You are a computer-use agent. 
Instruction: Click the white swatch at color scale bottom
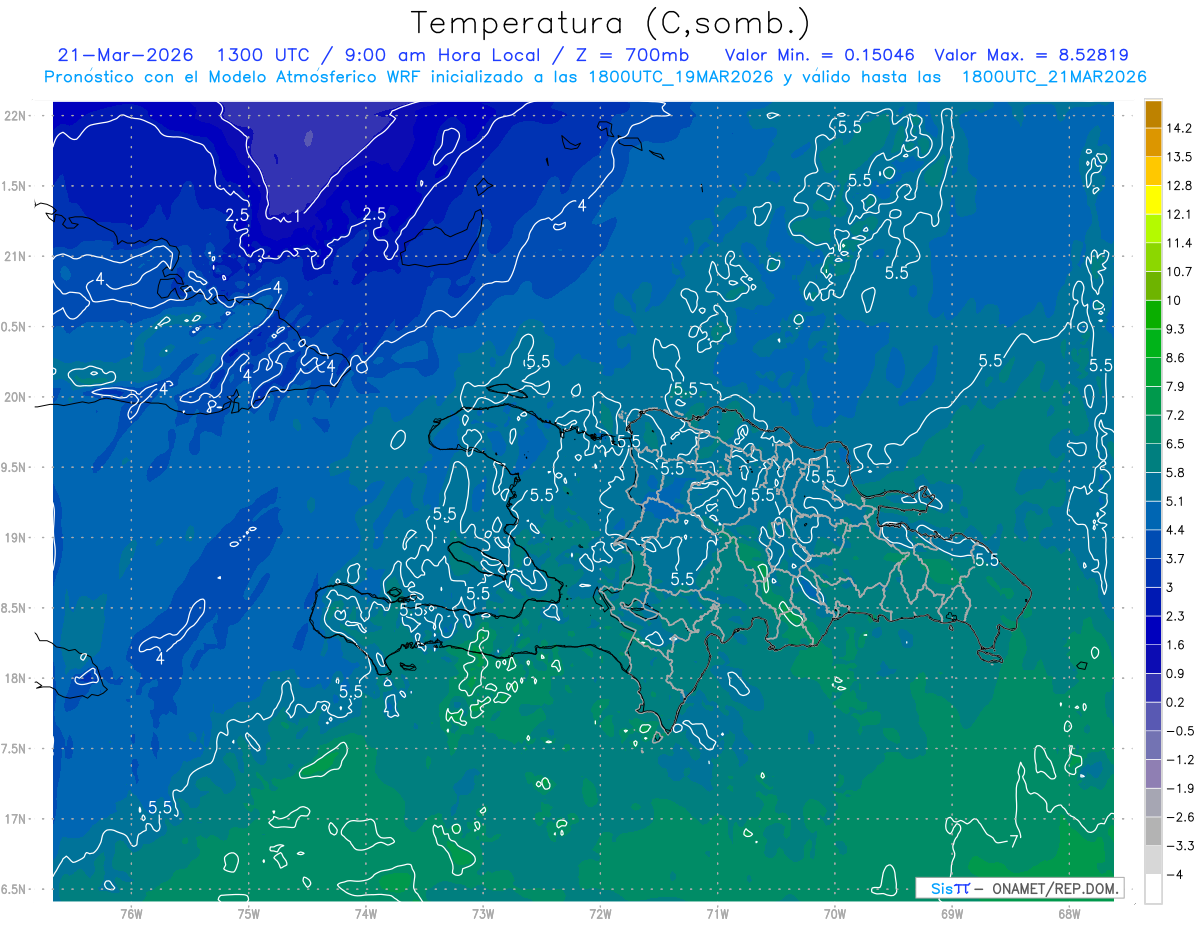1153,889
